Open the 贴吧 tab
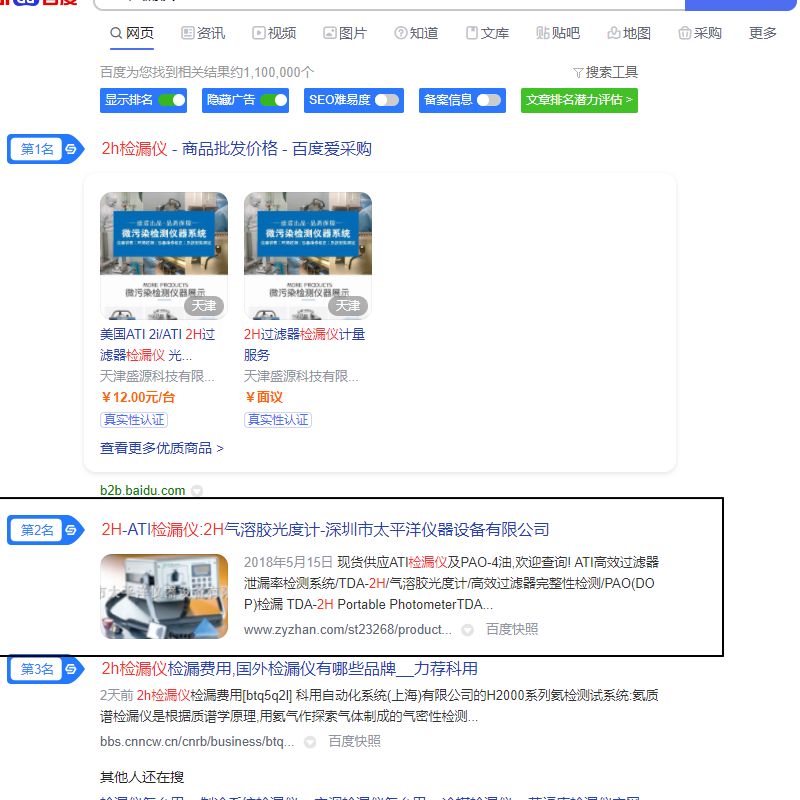 pos(558,33)
